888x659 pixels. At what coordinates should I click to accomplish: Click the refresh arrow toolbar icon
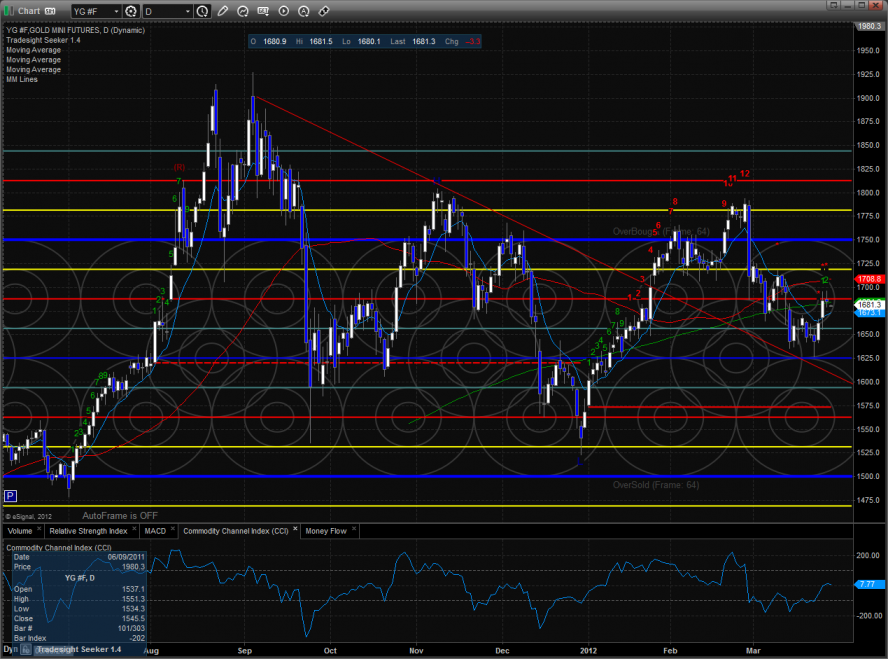tap(245, 11)
